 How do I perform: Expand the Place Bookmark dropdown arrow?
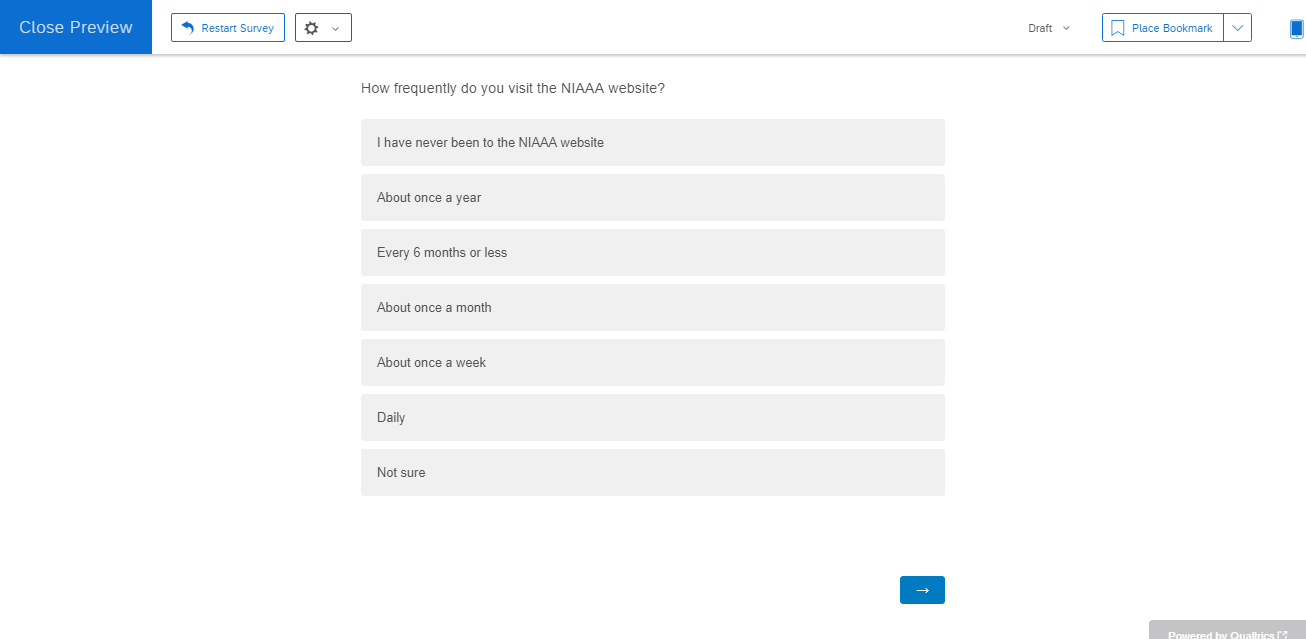(x=1238, y=28)
